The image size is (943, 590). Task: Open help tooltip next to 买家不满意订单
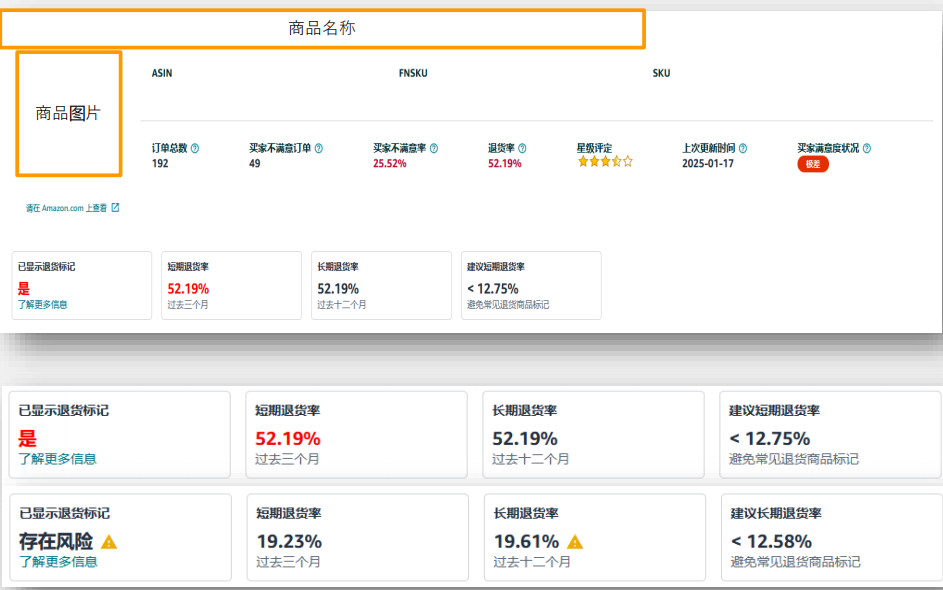(x=317, y=147)
